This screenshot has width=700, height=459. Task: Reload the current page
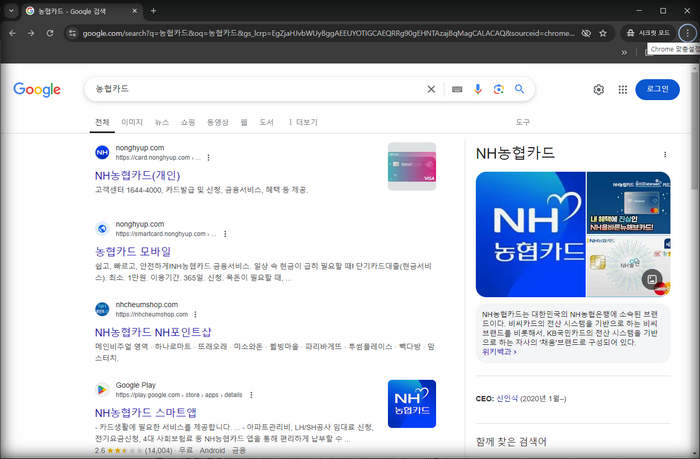pyautogui.click(x=50, y=33)
